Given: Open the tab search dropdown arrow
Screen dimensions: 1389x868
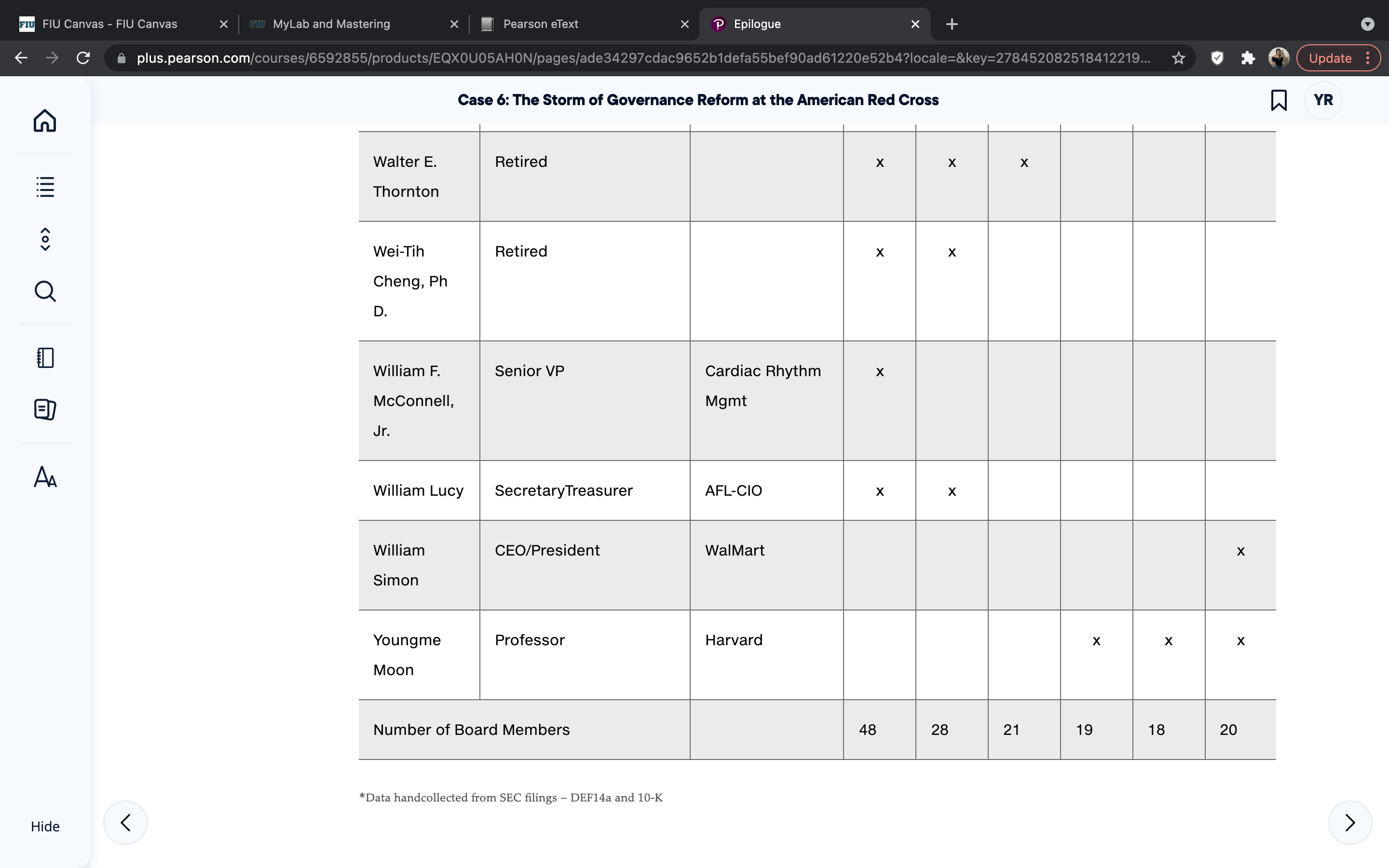Looking at the screenshot, I should coord(1368,24).
